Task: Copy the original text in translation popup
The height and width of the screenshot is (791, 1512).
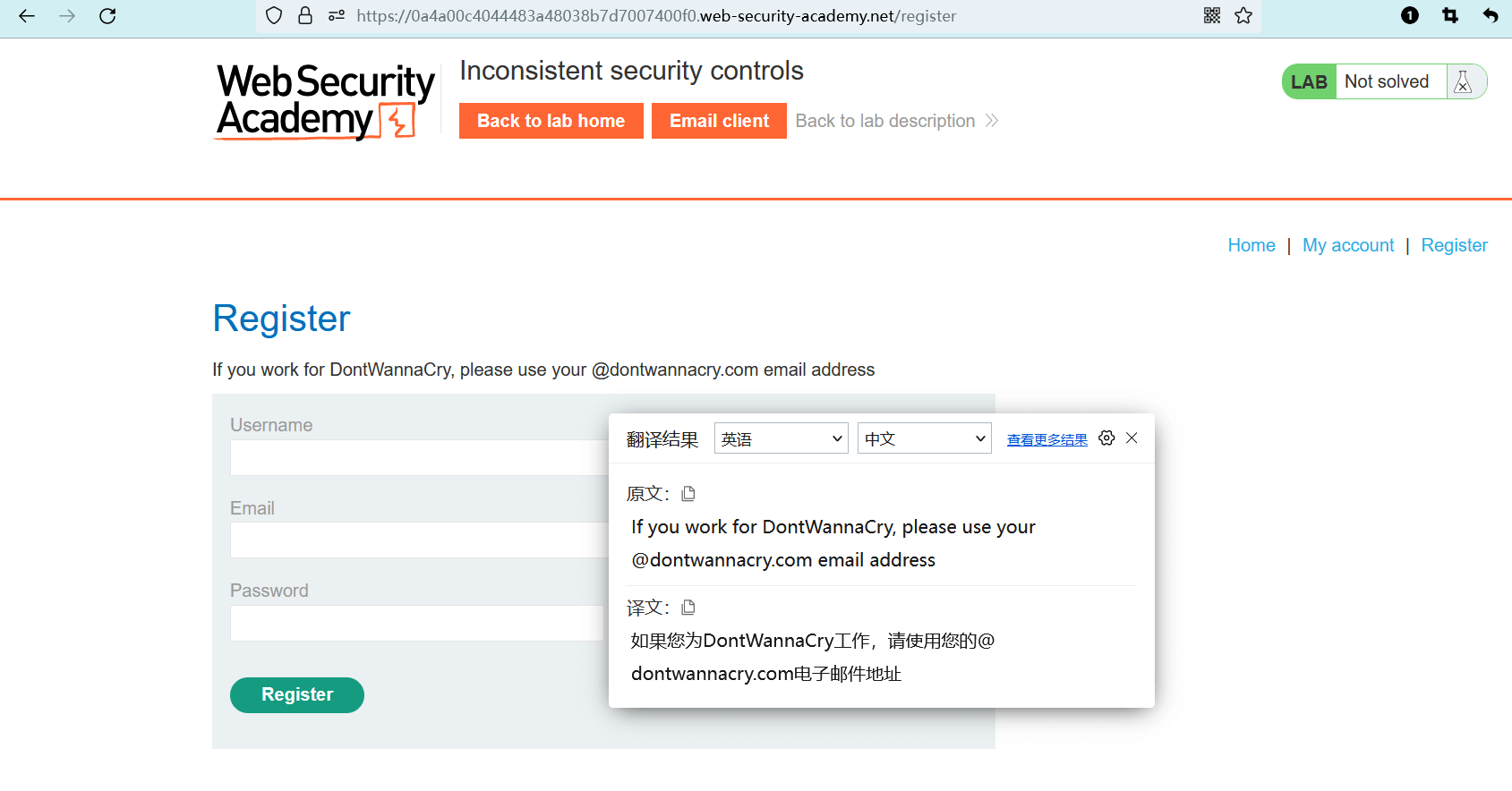Action: pyautogui.click(x=688, y=494)
